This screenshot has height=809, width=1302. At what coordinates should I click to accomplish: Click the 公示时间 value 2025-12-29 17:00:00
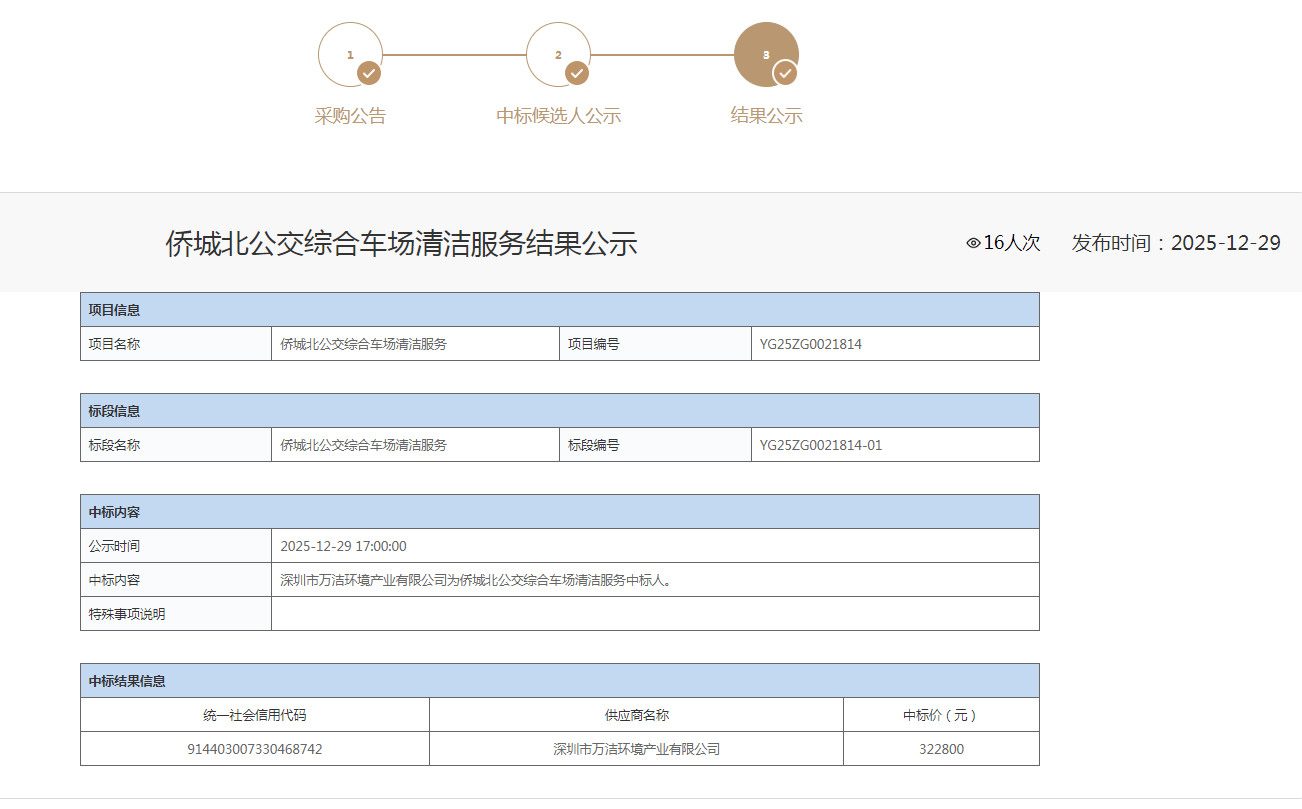(x=343, y=546)
